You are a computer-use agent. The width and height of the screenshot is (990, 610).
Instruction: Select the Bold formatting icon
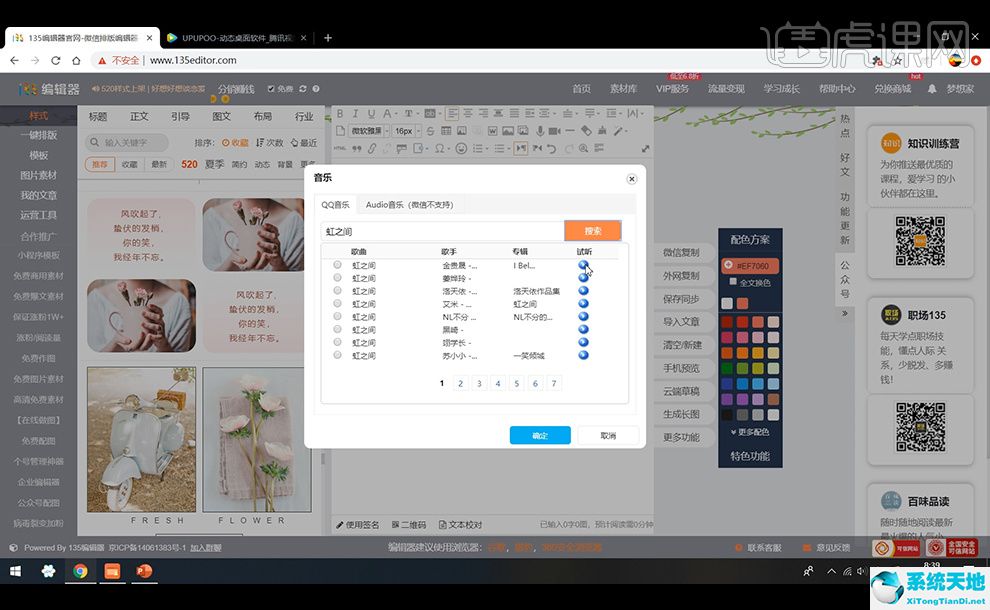coord(339,114)
